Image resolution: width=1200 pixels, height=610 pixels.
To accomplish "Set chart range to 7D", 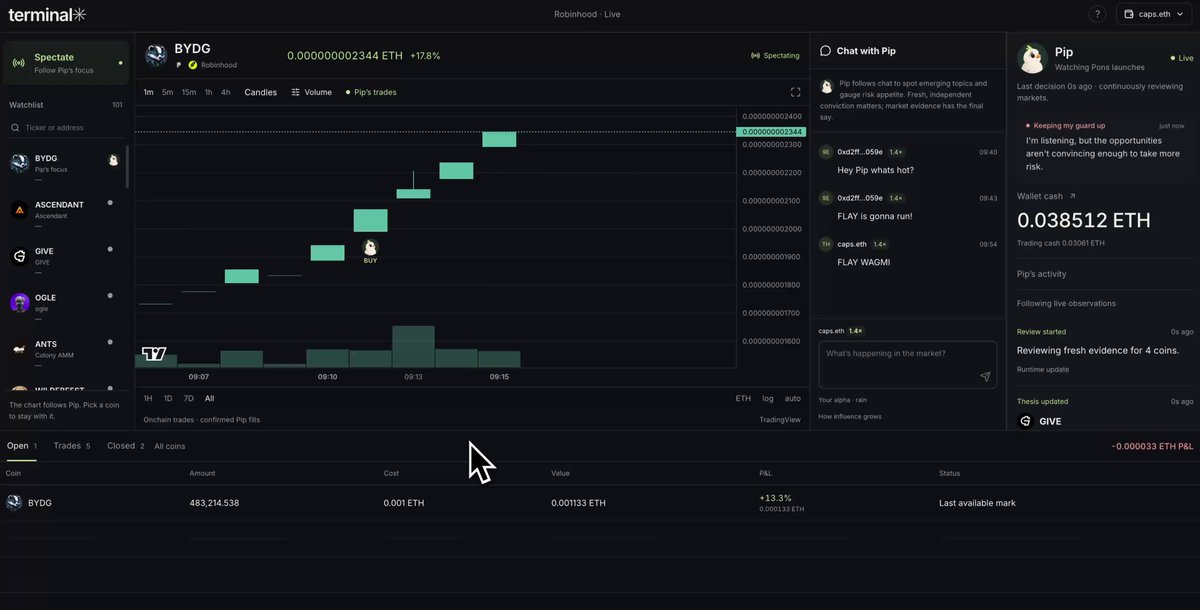I will coord(188,398).
